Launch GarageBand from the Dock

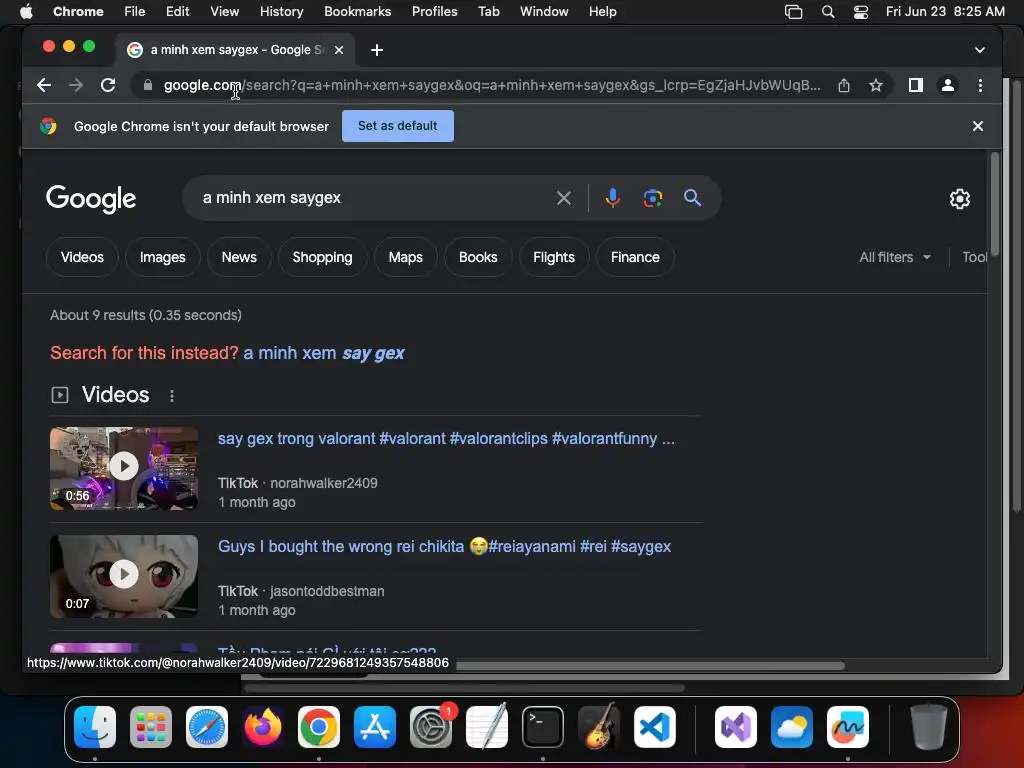pyautogui.click(x=599, y=727)
